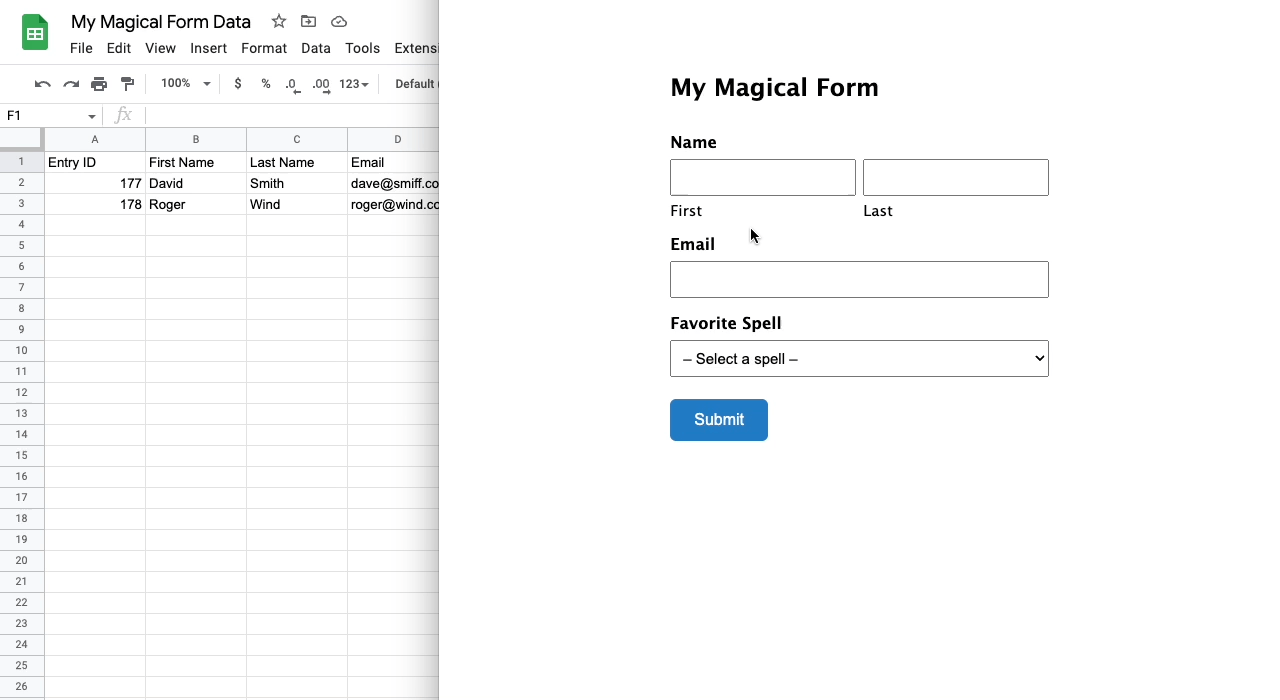
Task: Select column A header
Action: (95, 140)
